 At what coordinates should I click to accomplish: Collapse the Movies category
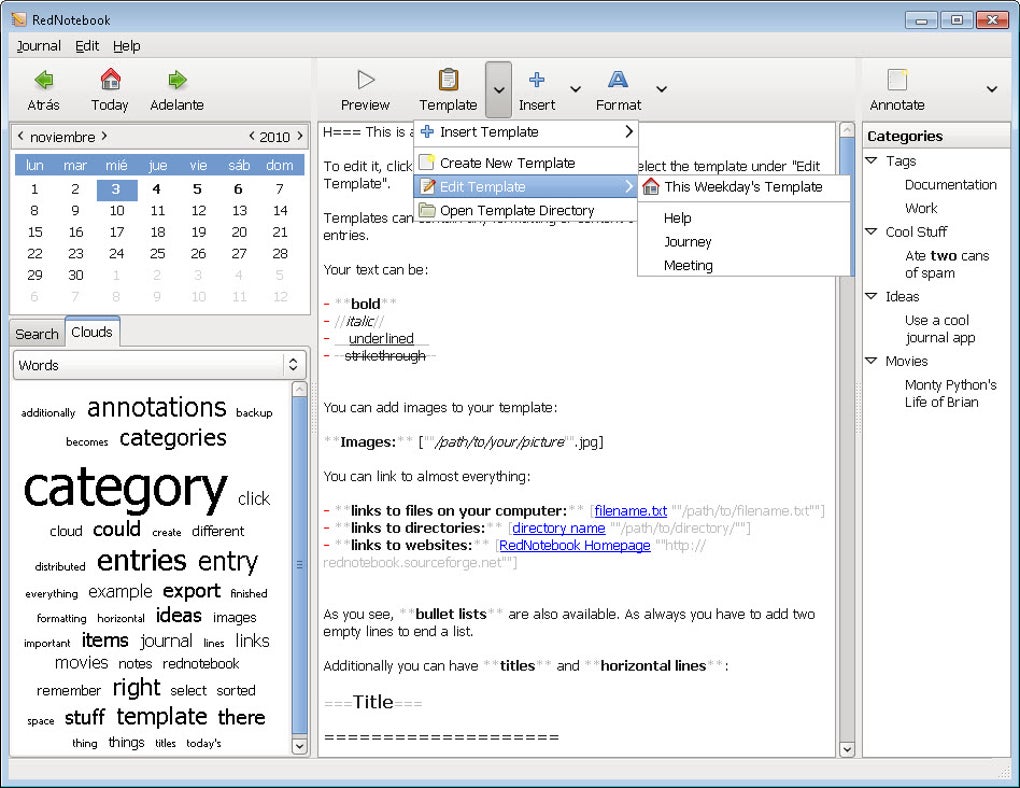pyautogui.click(x=872, y=361)
